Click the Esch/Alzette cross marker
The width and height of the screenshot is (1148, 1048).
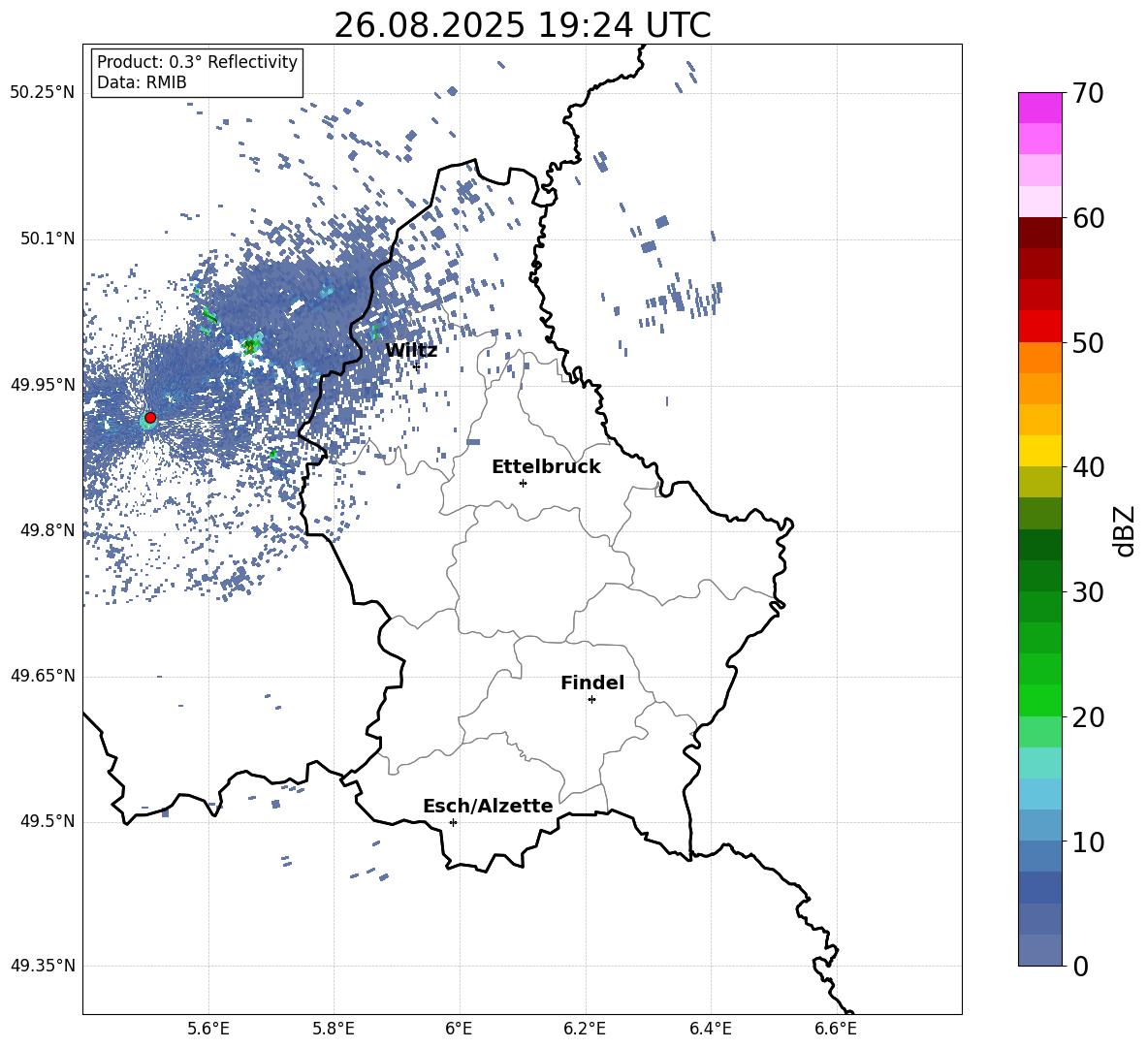[453, 822]
